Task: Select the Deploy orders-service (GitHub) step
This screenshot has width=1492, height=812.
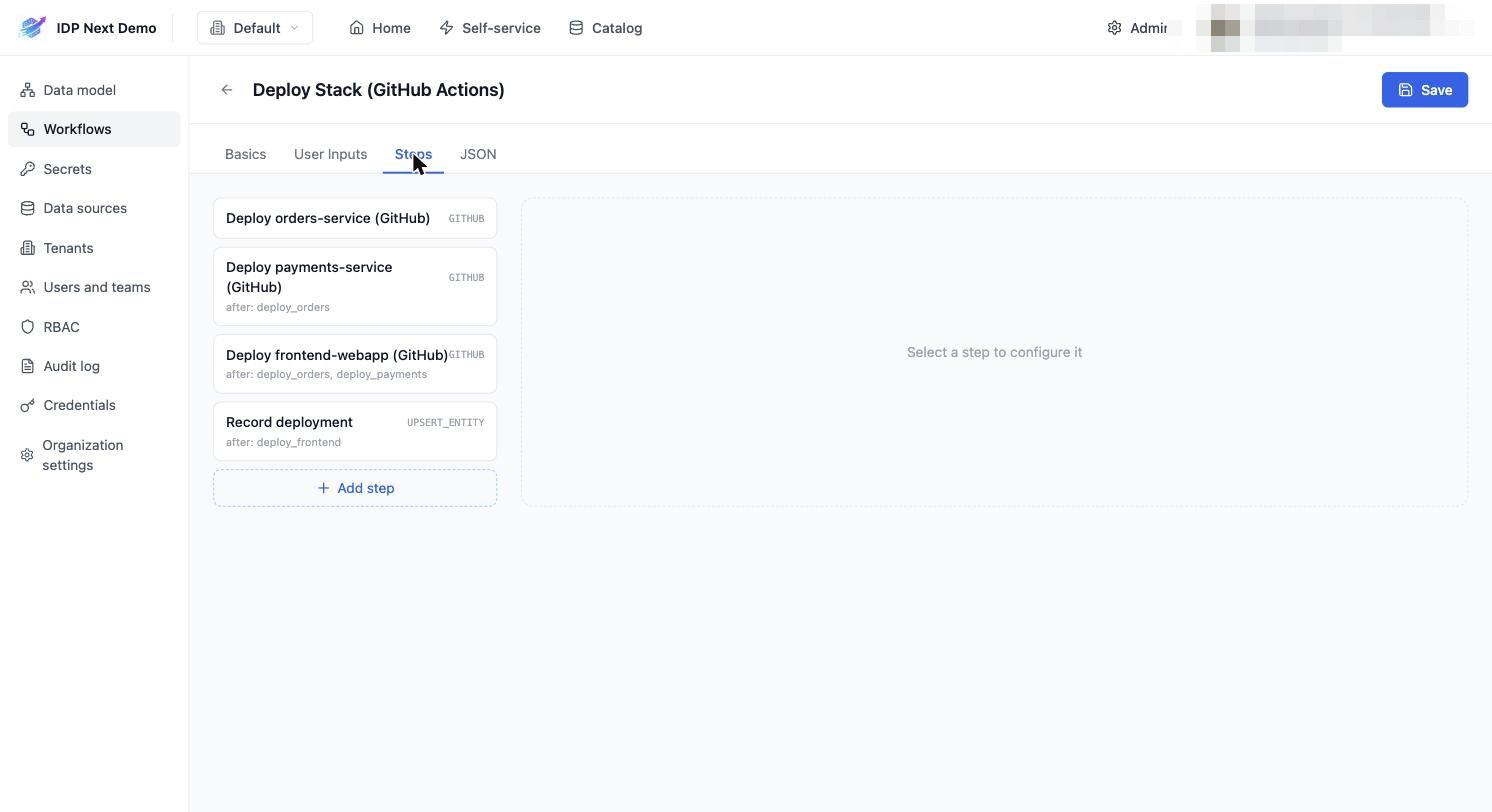Action: pyautogui.click(x=355, y=218)
